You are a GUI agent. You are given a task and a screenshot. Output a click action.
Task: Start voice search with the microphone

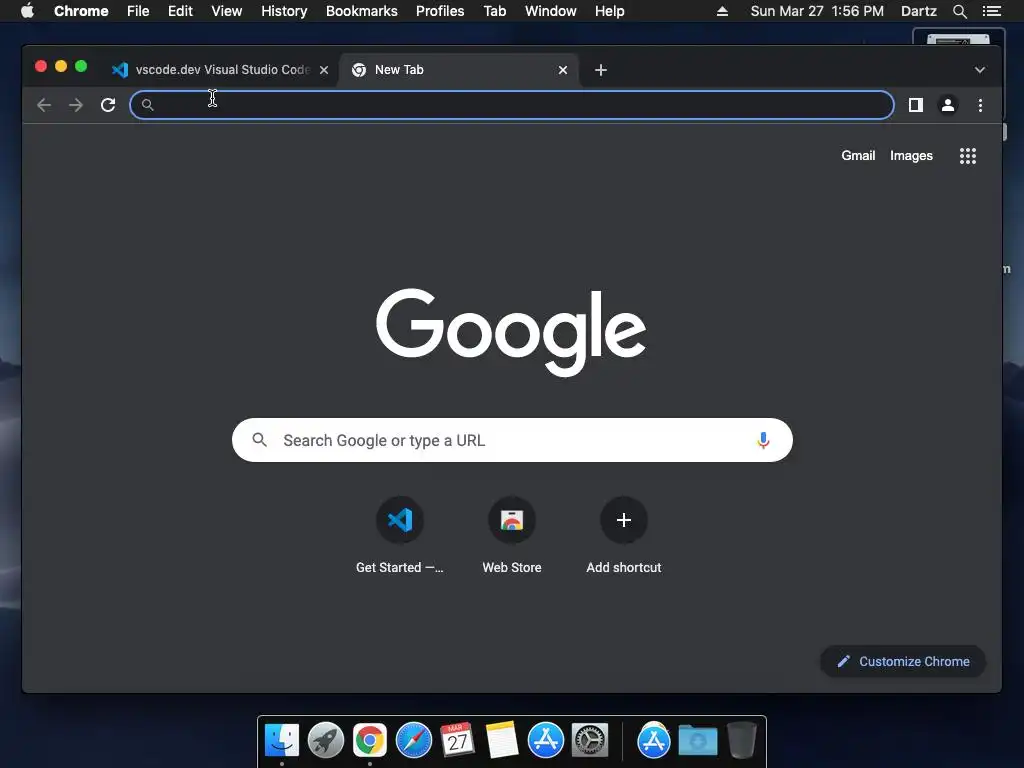[763, 440]
